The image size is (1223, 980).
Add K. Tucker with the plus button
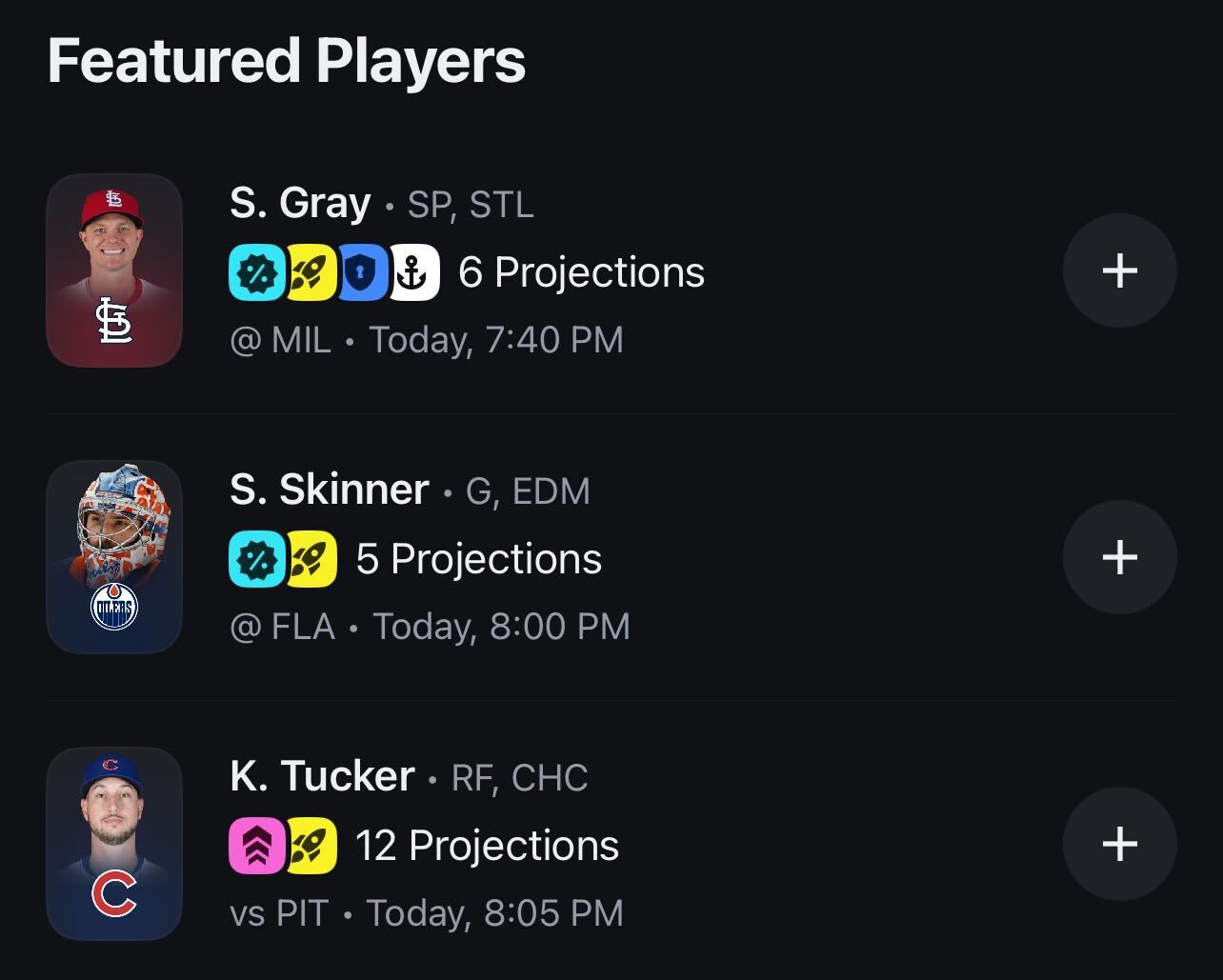coord(1119,844)
